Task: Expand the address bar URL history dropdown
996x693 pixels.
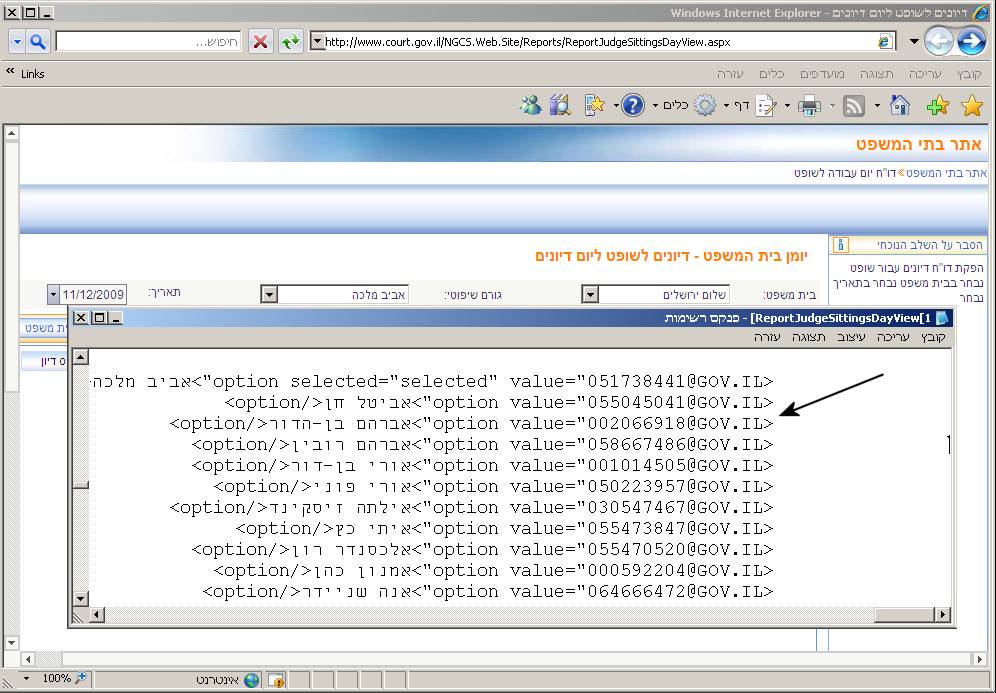Action: tap(318, 42)
